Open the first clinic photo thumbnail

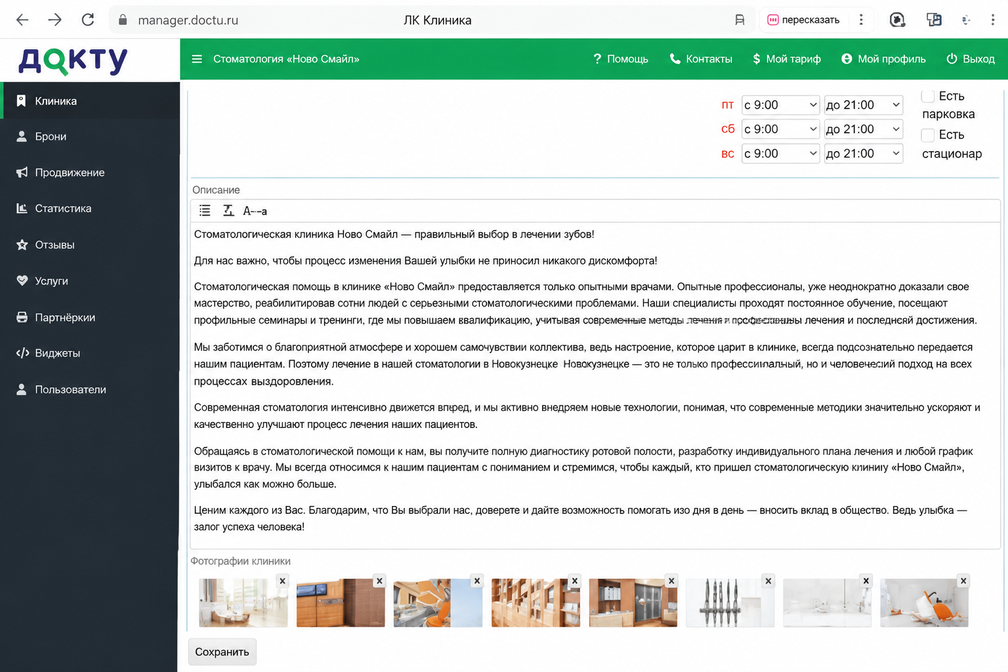pos(243,603)
